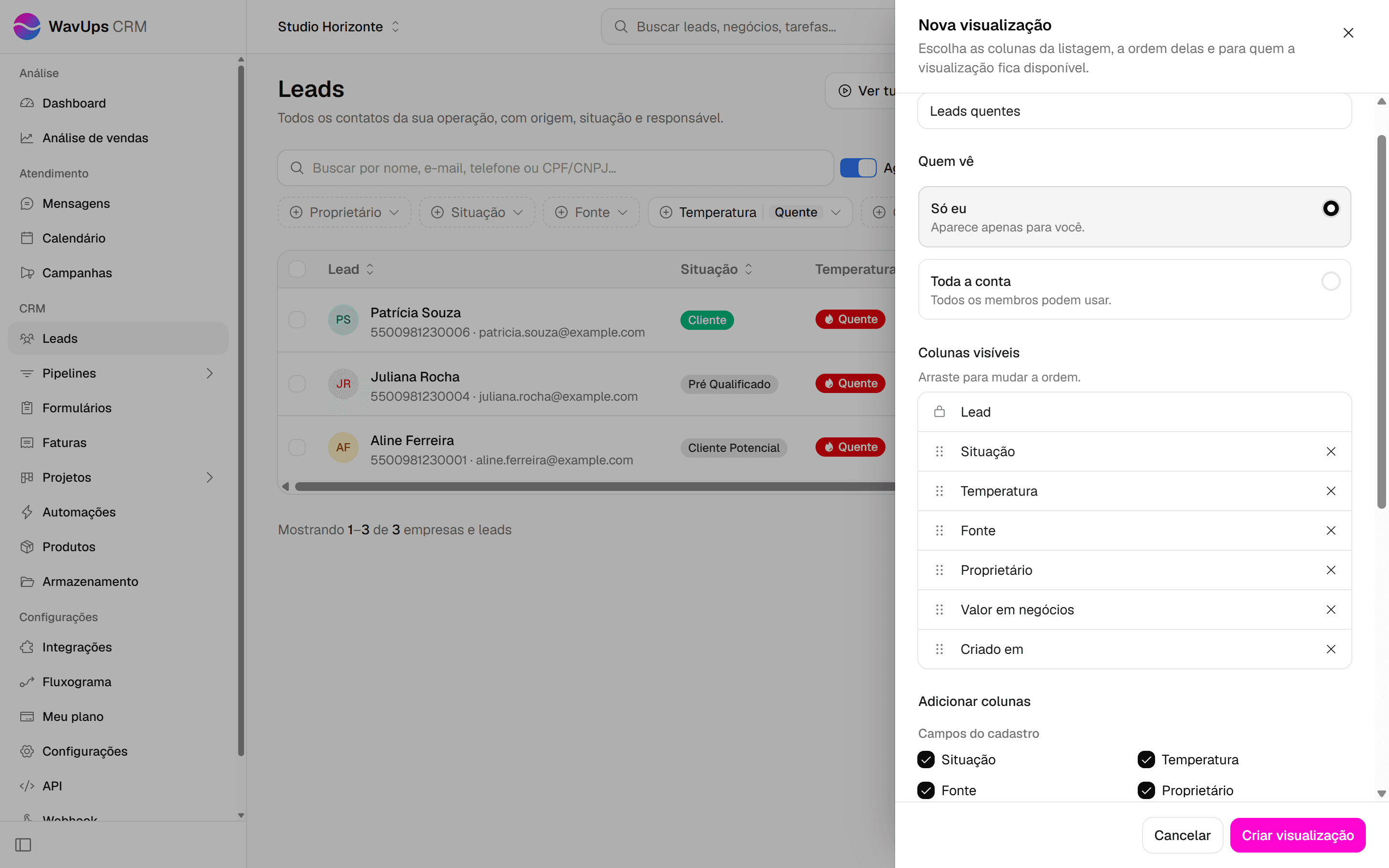Viewport: 1389px width, 868px height.
Task: Open the Proprietário filter dropdown
Action: 344,212
